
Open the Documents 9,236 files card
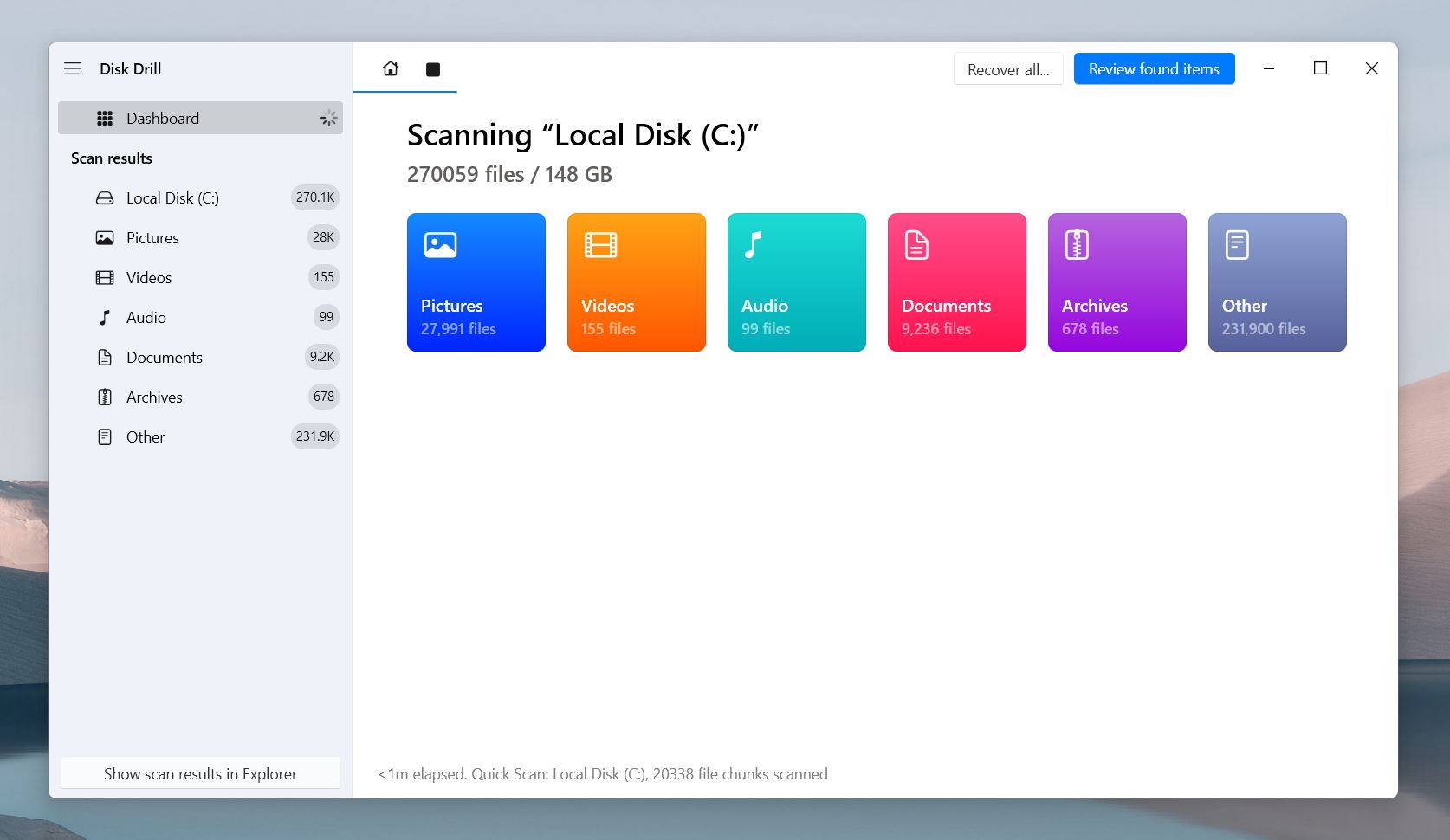(957, 282)
